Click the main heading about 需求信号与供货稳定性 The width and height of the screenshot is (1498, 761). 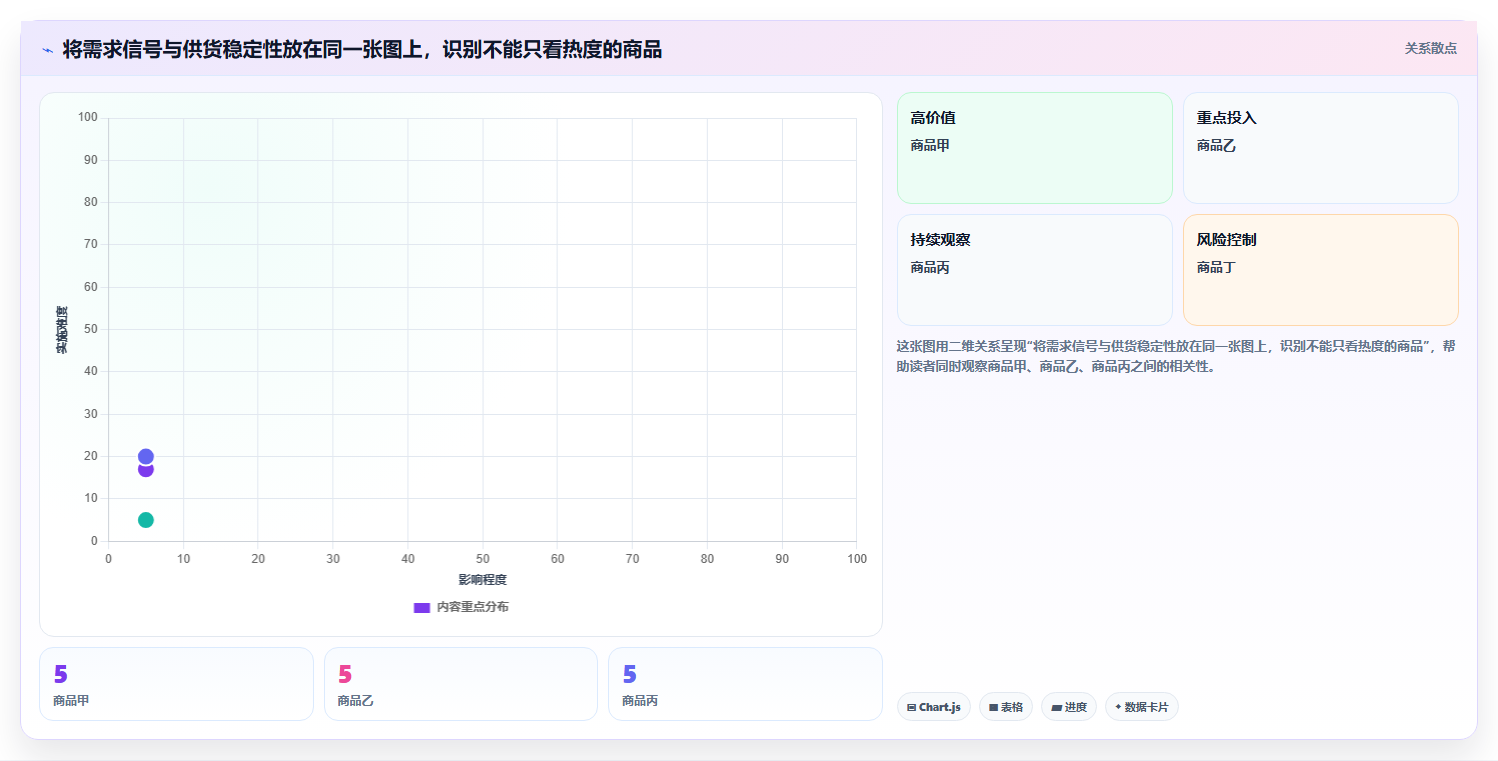tap(362, 49)
